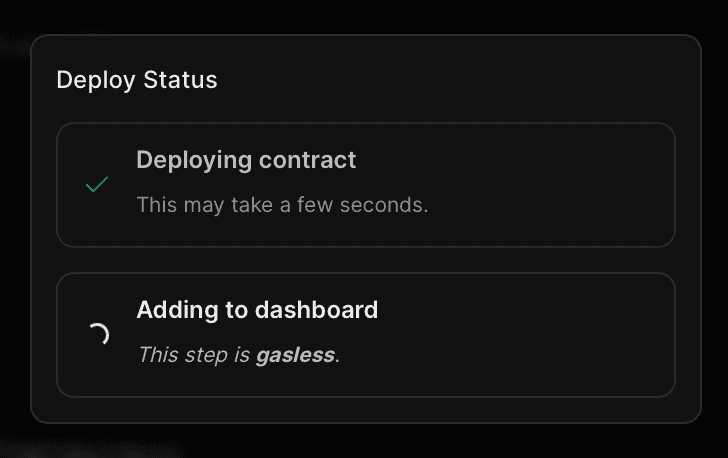Select the Adding to dashboard step title

tap(257, 310)
